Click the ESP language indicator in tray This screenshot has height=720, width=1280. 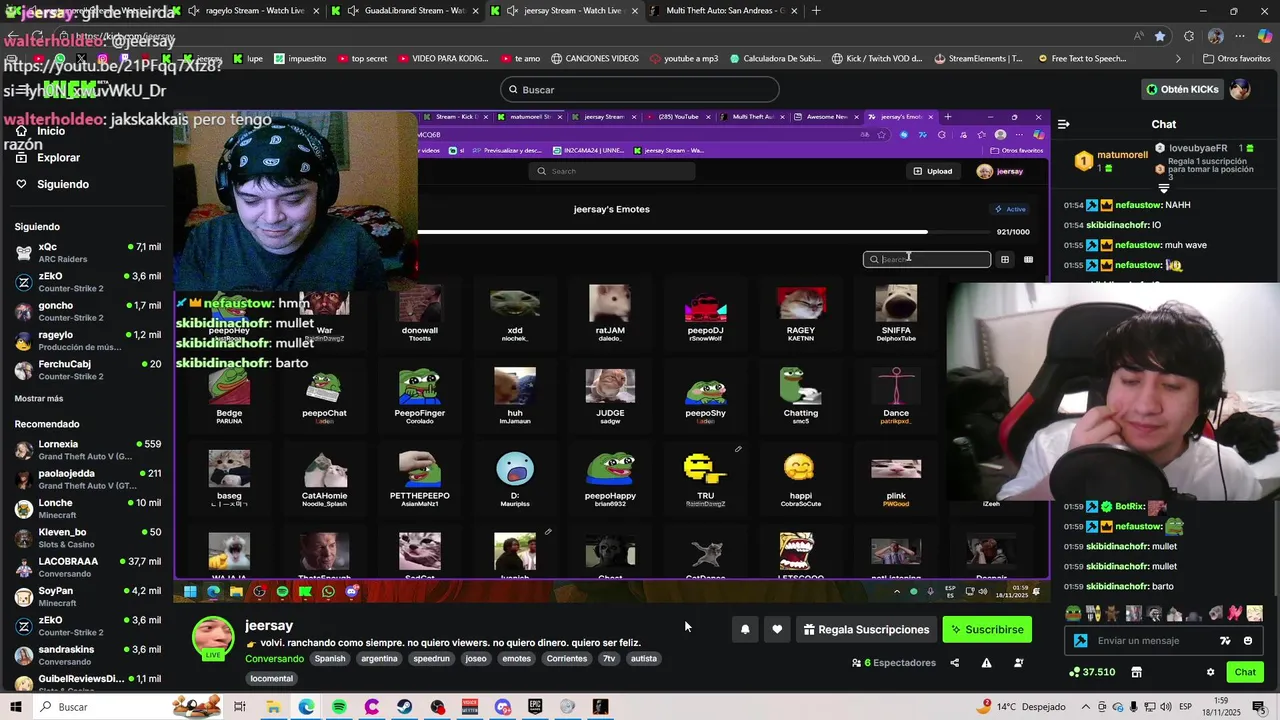click(1185, 707)
